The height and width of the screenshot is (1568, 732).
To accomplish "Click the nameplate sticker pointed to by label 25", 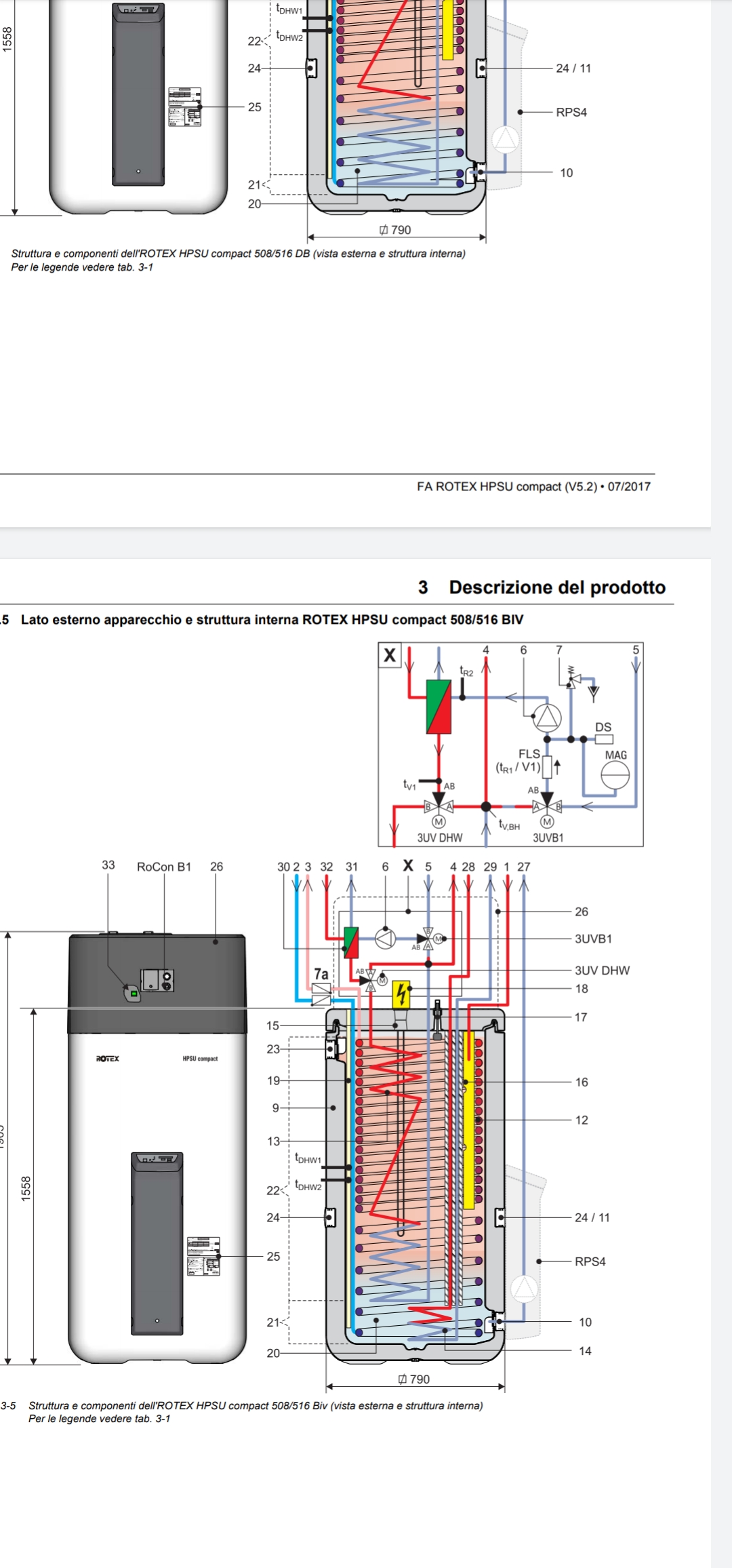I will (203, 1256).
